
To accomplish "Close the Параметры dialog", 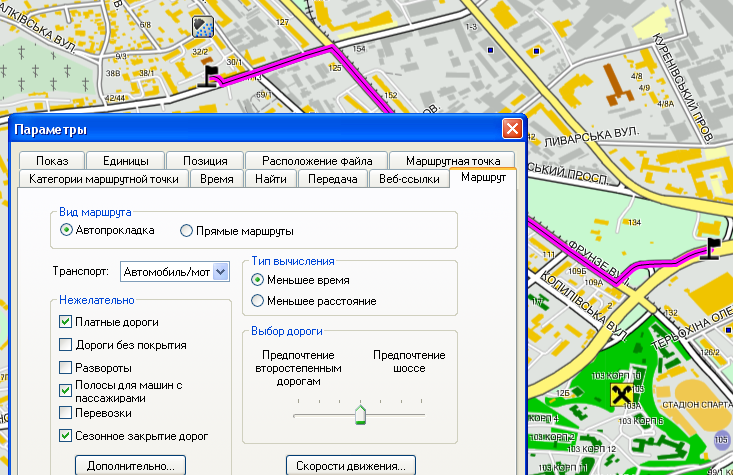I will pos(511,129).
